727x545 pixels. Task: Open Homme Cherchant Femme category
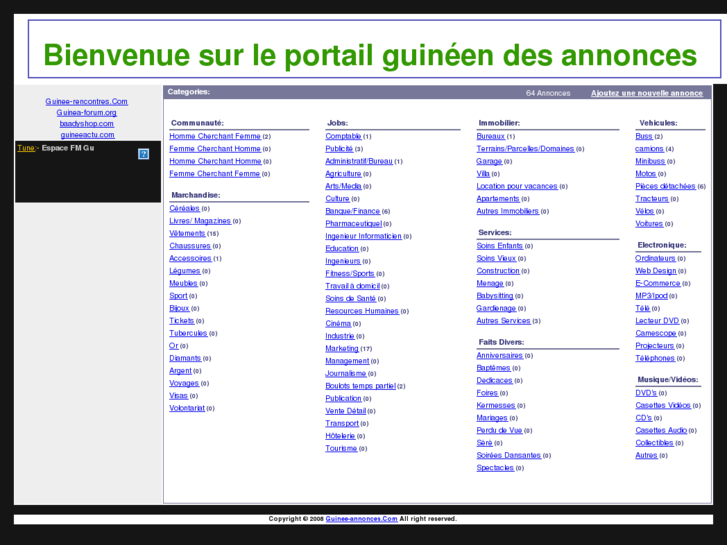(215, 136)
